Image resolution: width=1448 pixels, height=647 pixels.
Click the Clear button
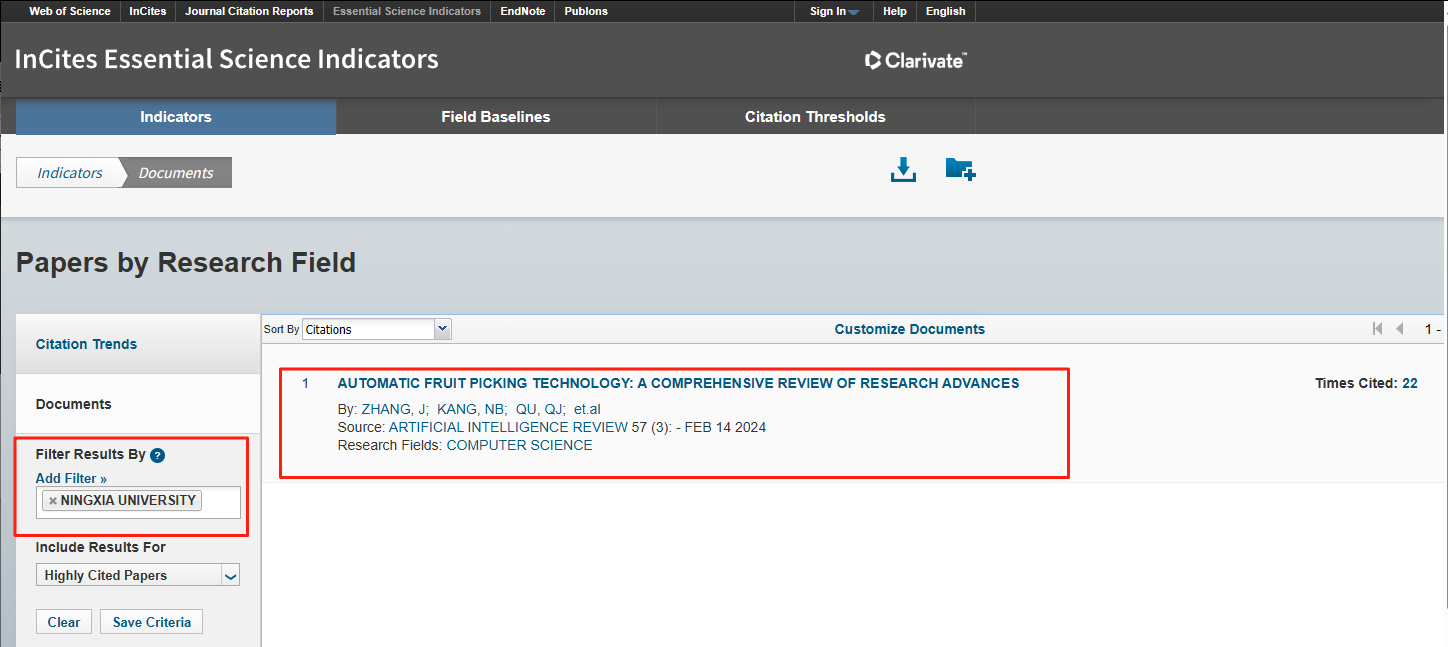point(64,622)
